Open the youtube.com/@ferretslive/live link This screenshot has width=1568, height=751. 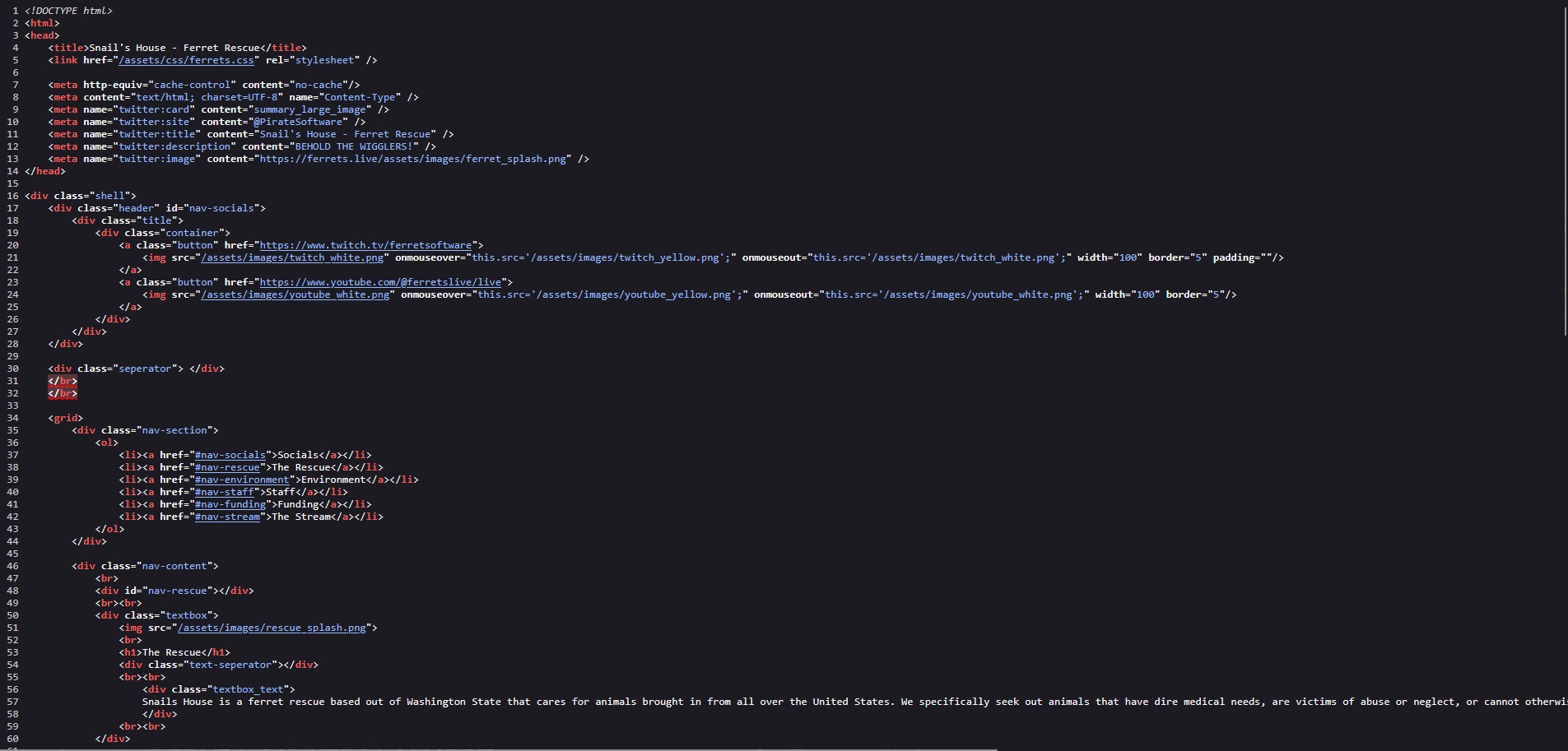coord(380,282)
